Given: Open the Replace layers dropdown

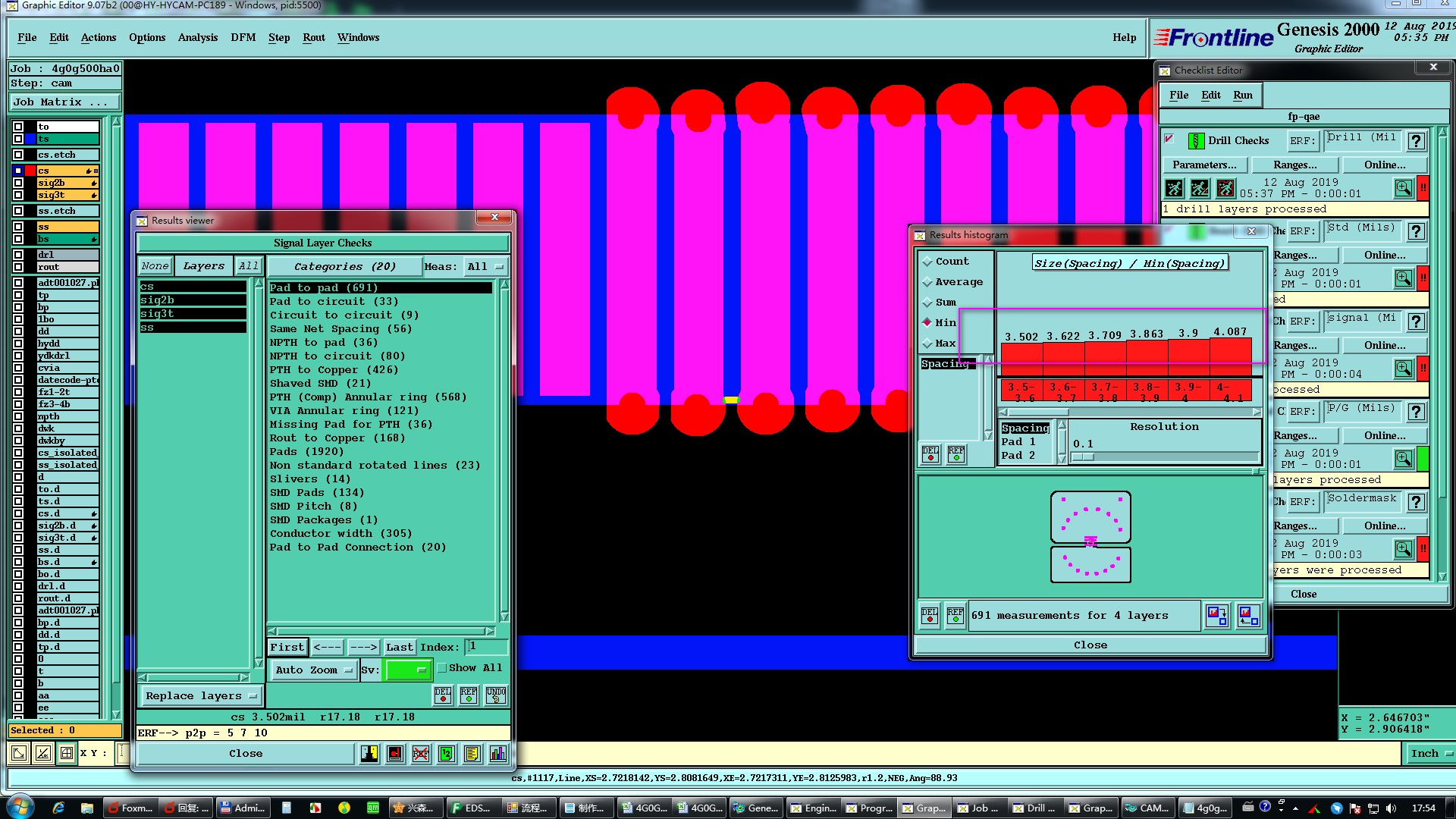Looking at the screenshot, I should (201, 695).
